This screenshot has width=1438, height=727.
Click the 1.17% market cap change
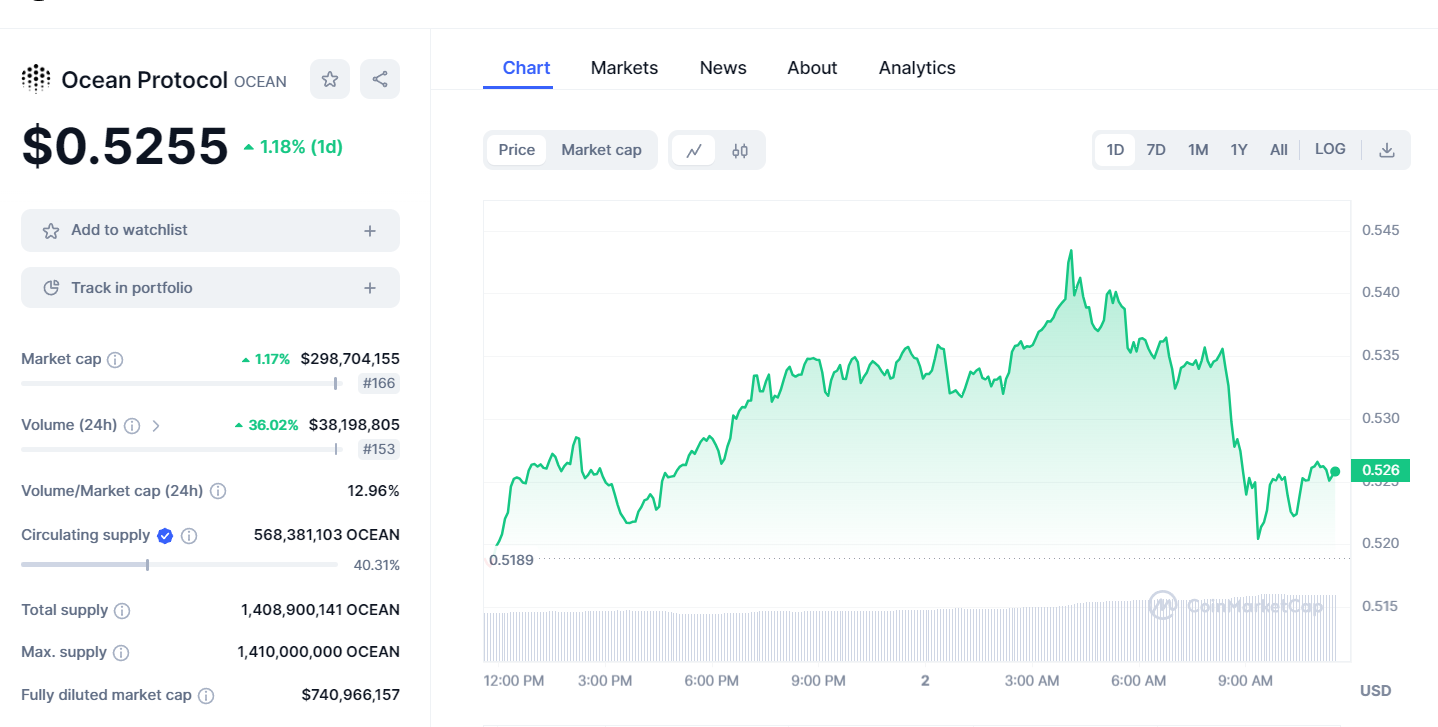coord(266,359)
